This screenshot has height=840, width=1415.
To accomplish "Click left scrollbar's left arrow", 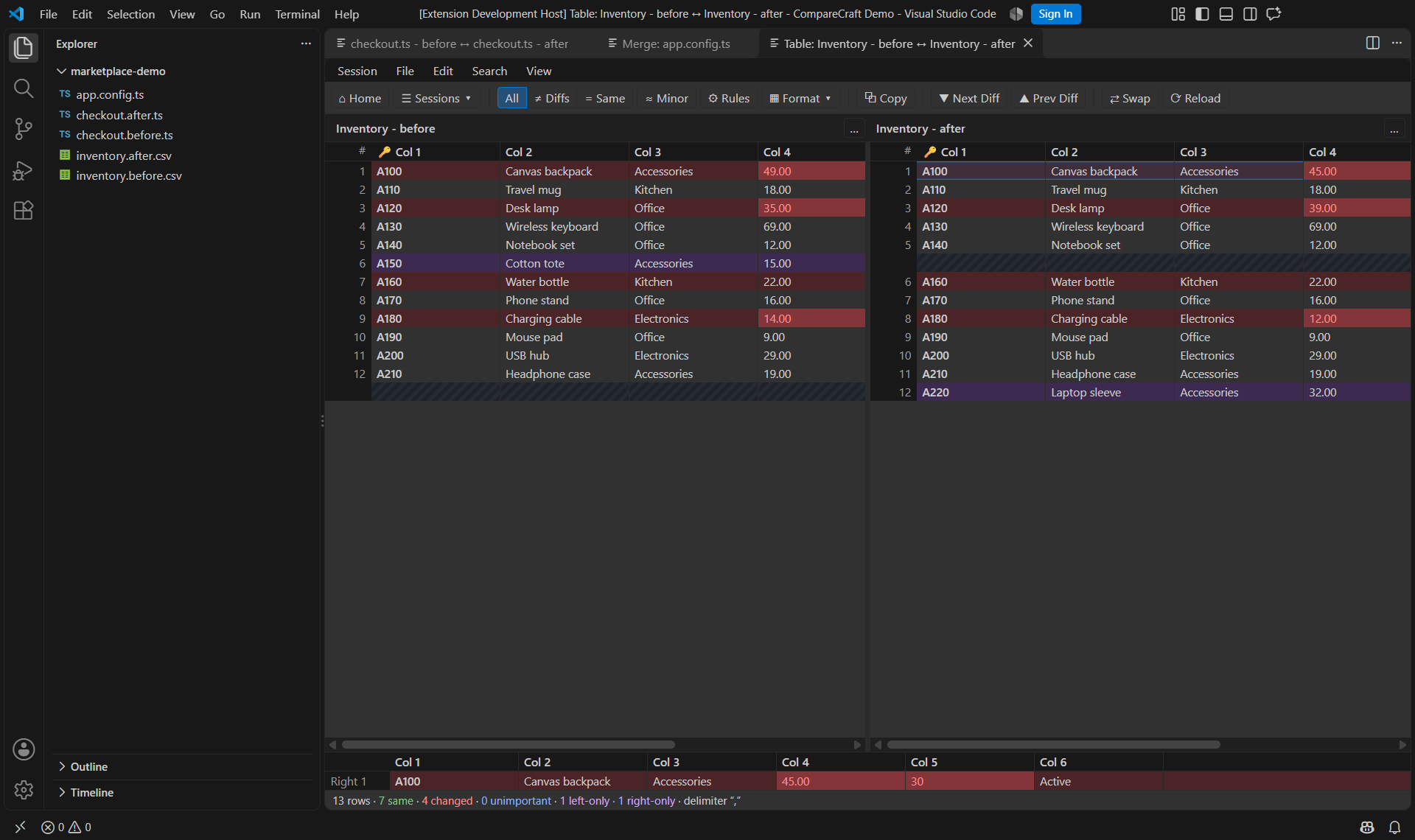I will pos(333,744).
